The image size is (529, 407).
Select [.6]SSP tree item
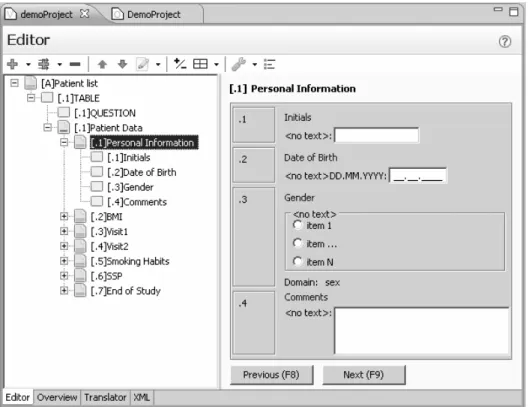[107, 276]
